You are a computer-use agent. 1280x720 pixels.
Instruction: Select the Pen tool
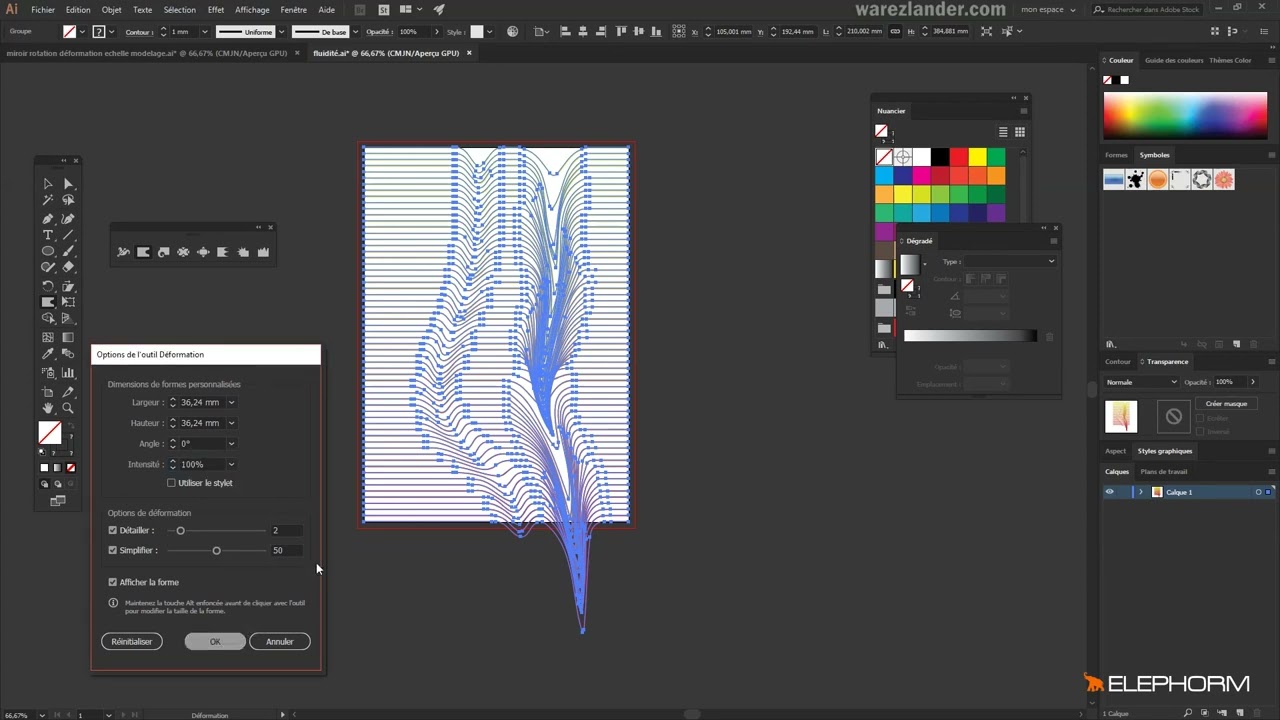click(48, 218)
